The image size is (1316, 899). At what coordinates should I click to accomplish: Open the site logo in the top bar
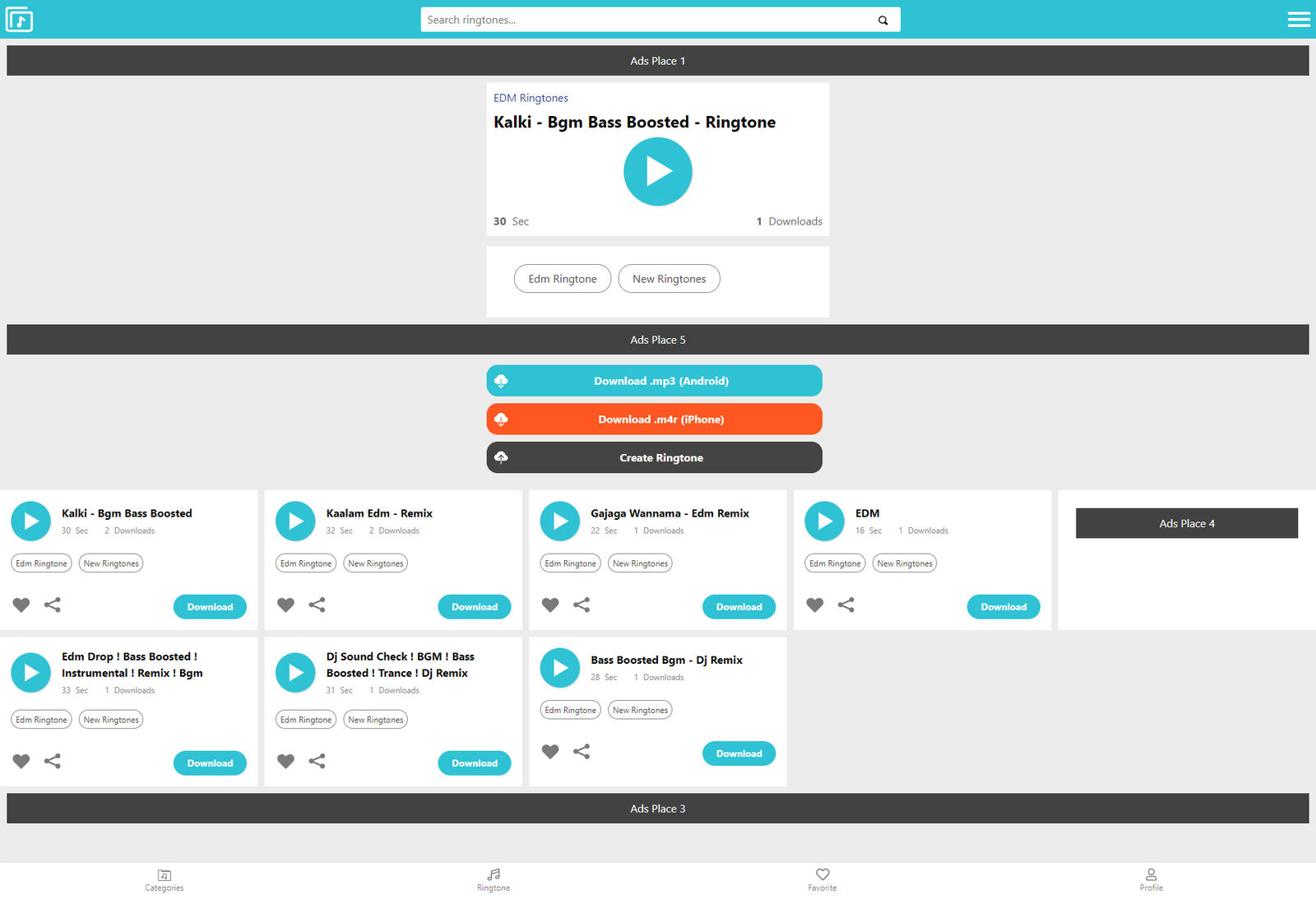(x=19, y=19)
